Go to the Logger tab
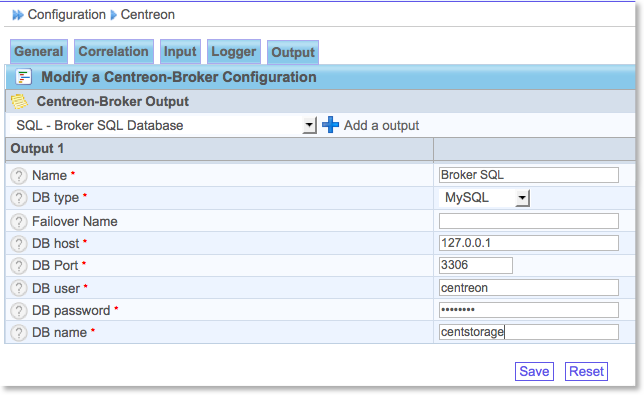This screenshot has height=395, width=644. point(234,52)
